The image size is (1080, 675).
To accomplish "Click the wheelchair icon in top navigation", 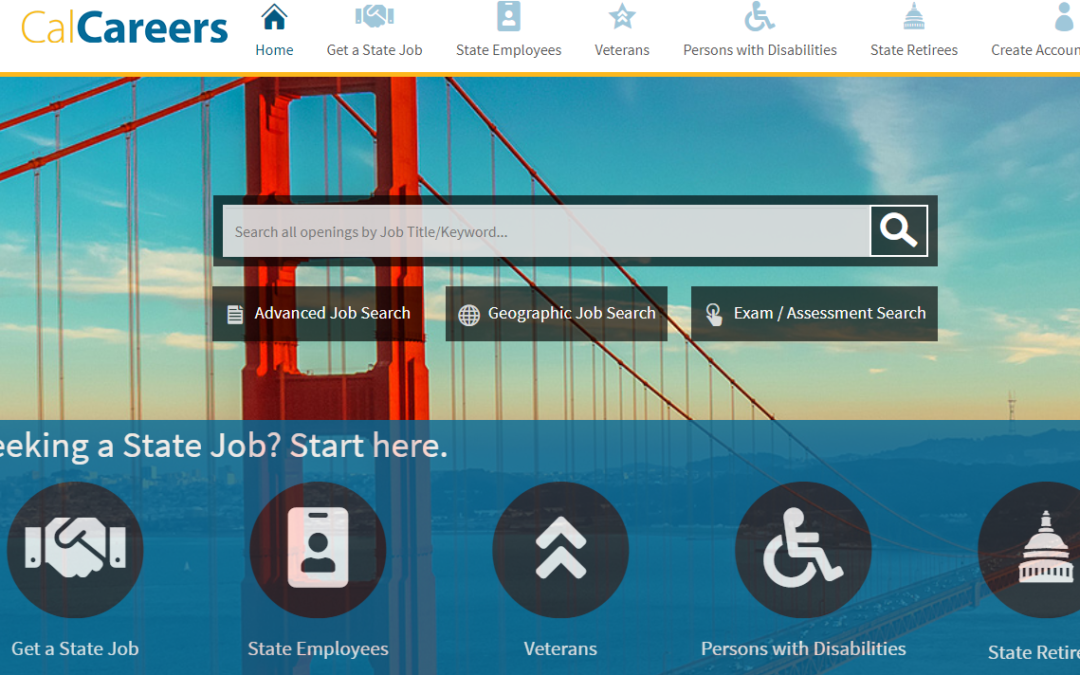I will (759, 17).
